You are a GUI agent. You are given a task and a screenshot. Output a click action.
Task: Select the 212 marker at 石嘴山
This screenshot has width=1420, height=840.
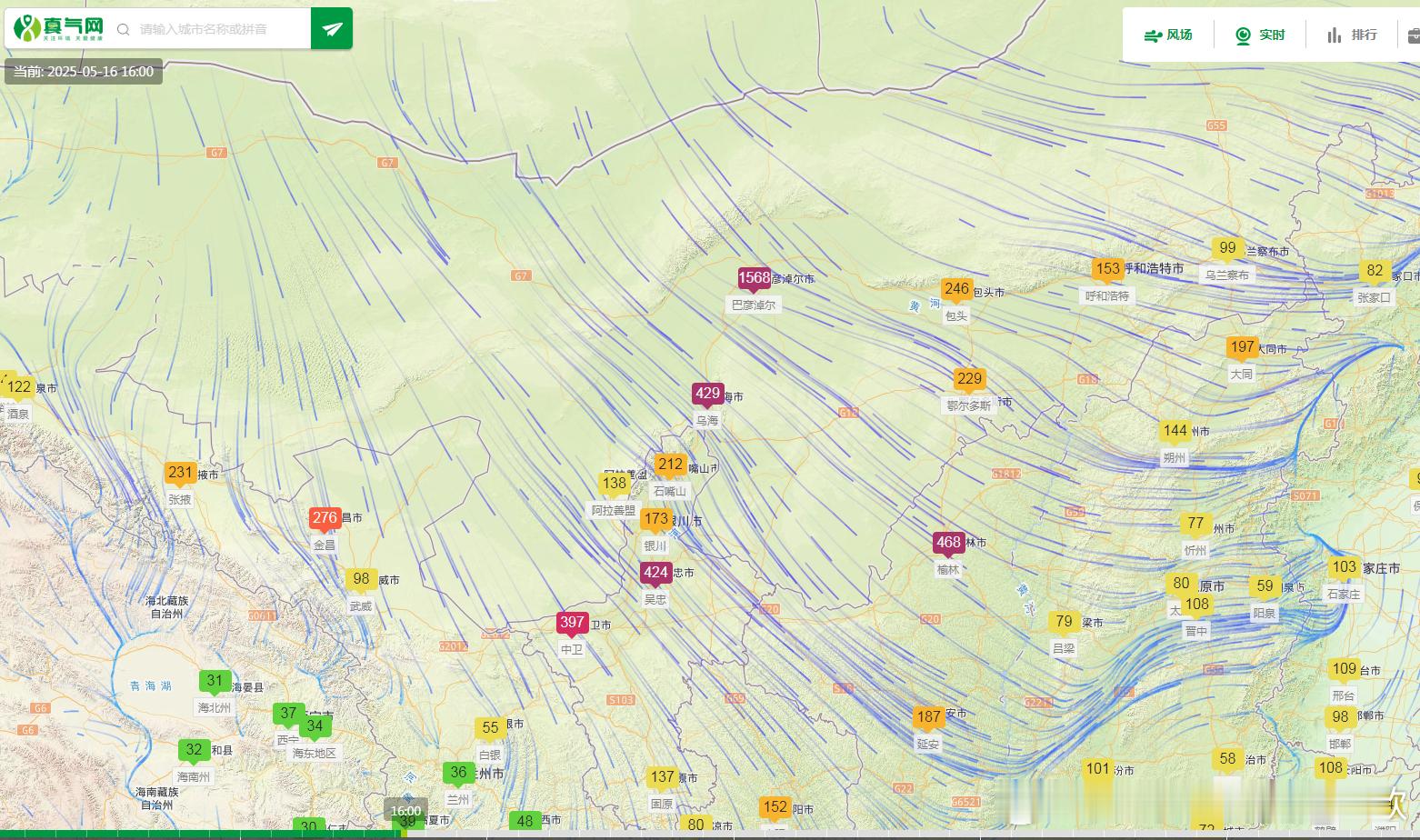(x=670, y=465)
